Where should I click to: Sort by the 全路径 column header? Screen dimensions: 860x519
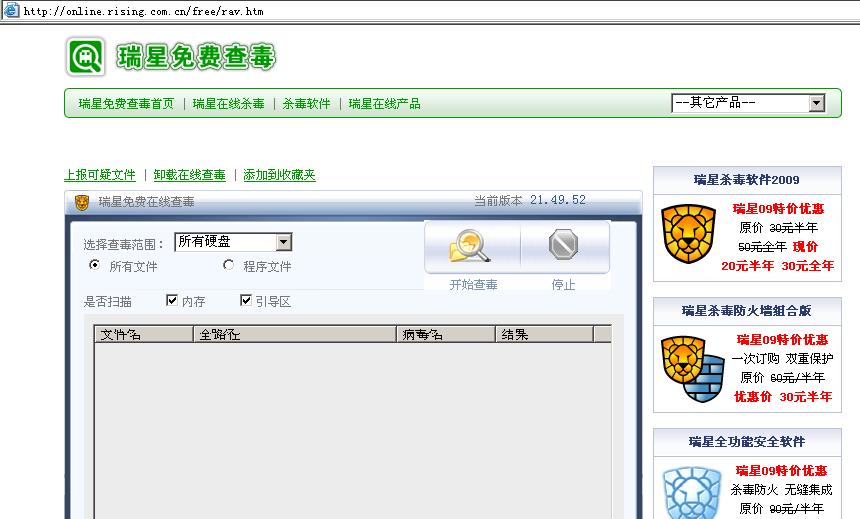(295, 334)
